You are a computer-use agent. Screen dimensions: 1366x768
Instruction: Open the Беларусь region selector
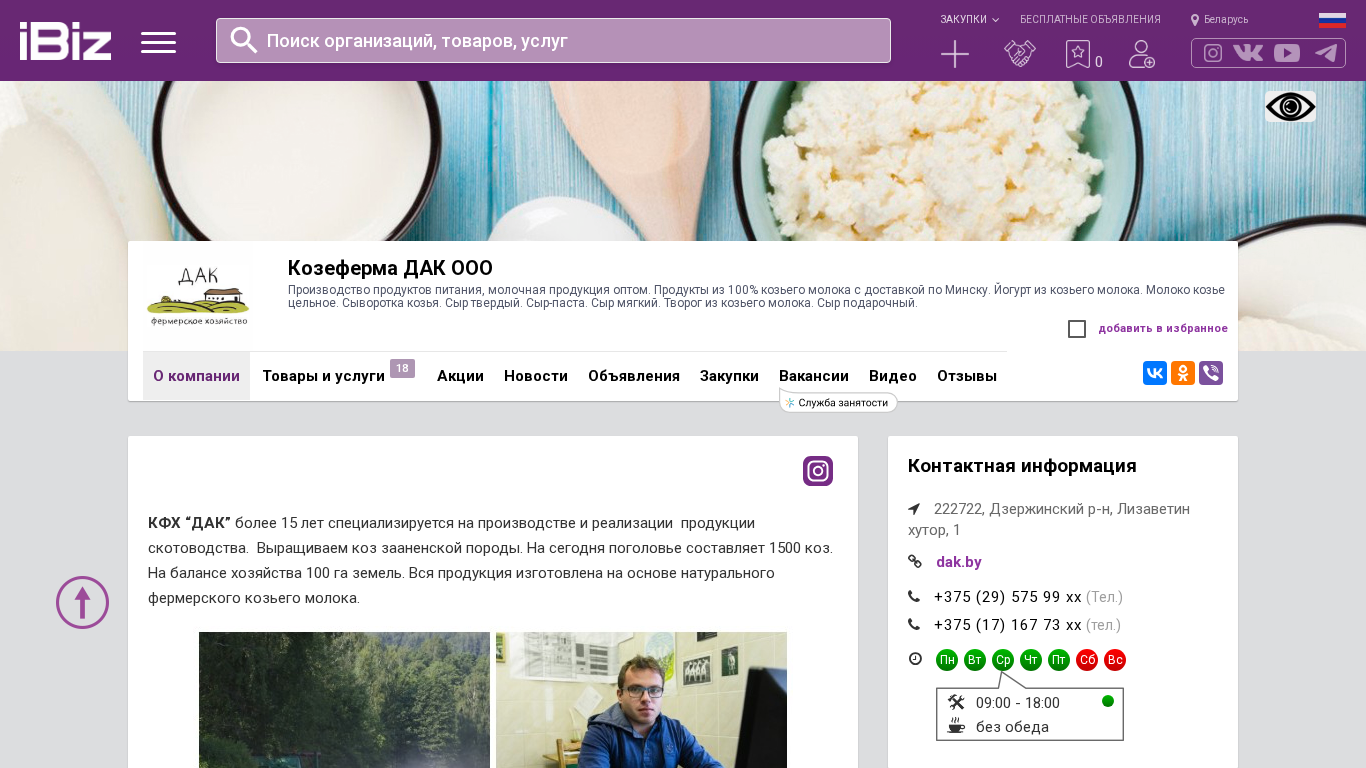tap(1219, 19)
